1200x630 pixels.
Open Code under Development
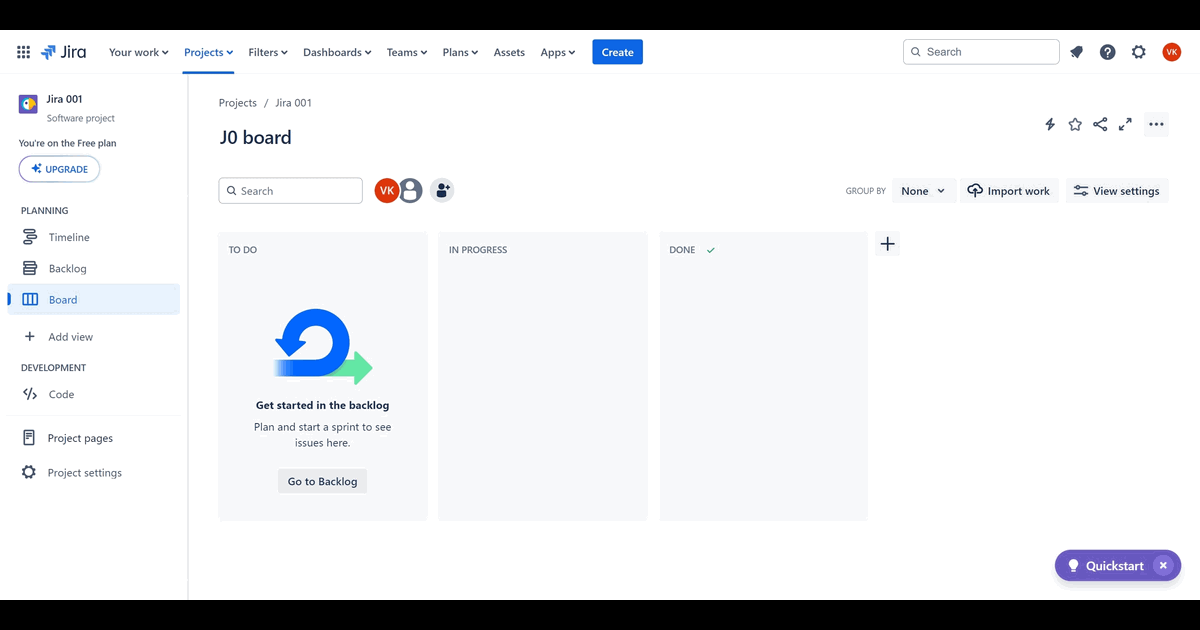coord(94,394)
